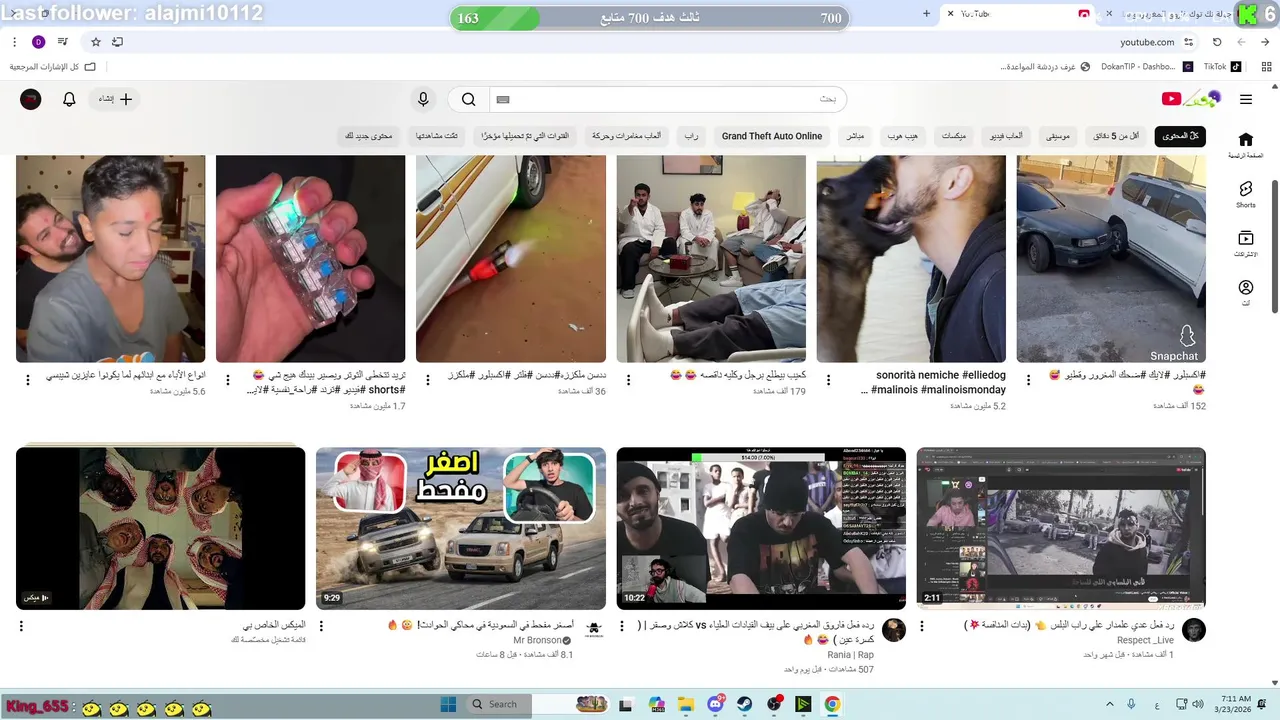Image resolution: width=1280 pixels, height=720 pixels.
Task: Open options for the 5.6 million views short
Action: click(27, 380)
